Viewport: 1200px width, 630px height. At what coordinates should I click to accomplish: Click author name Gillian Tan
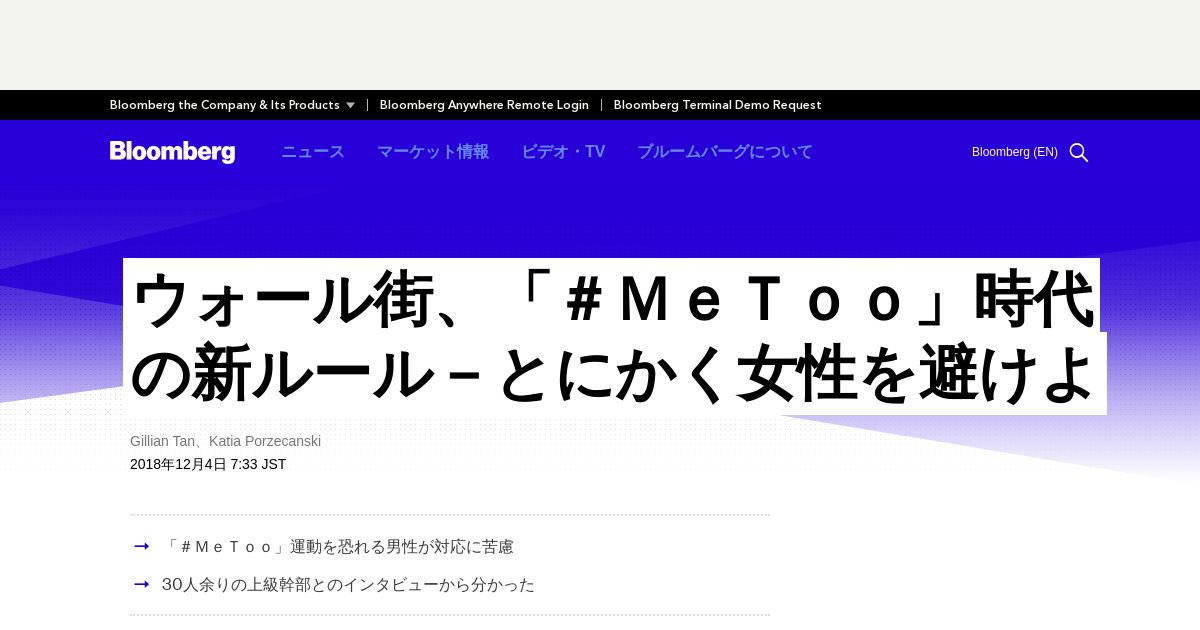[x=163, y=441]
